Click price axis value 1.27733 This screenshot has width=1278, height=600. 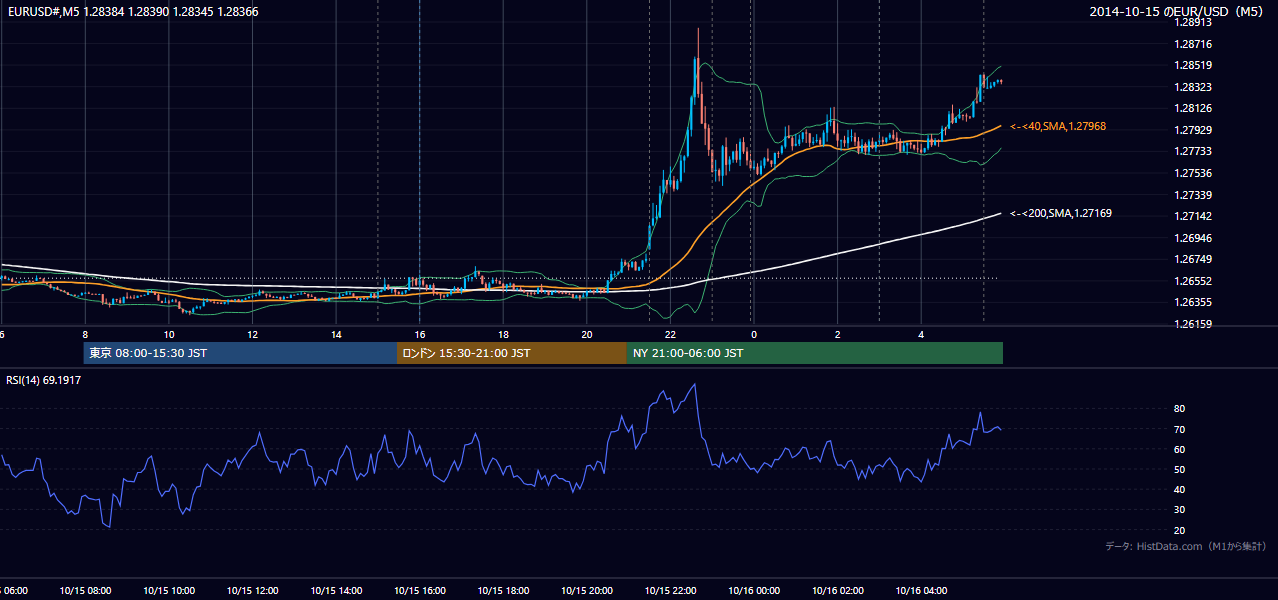pyautogui.click(x=1193, y=151)
